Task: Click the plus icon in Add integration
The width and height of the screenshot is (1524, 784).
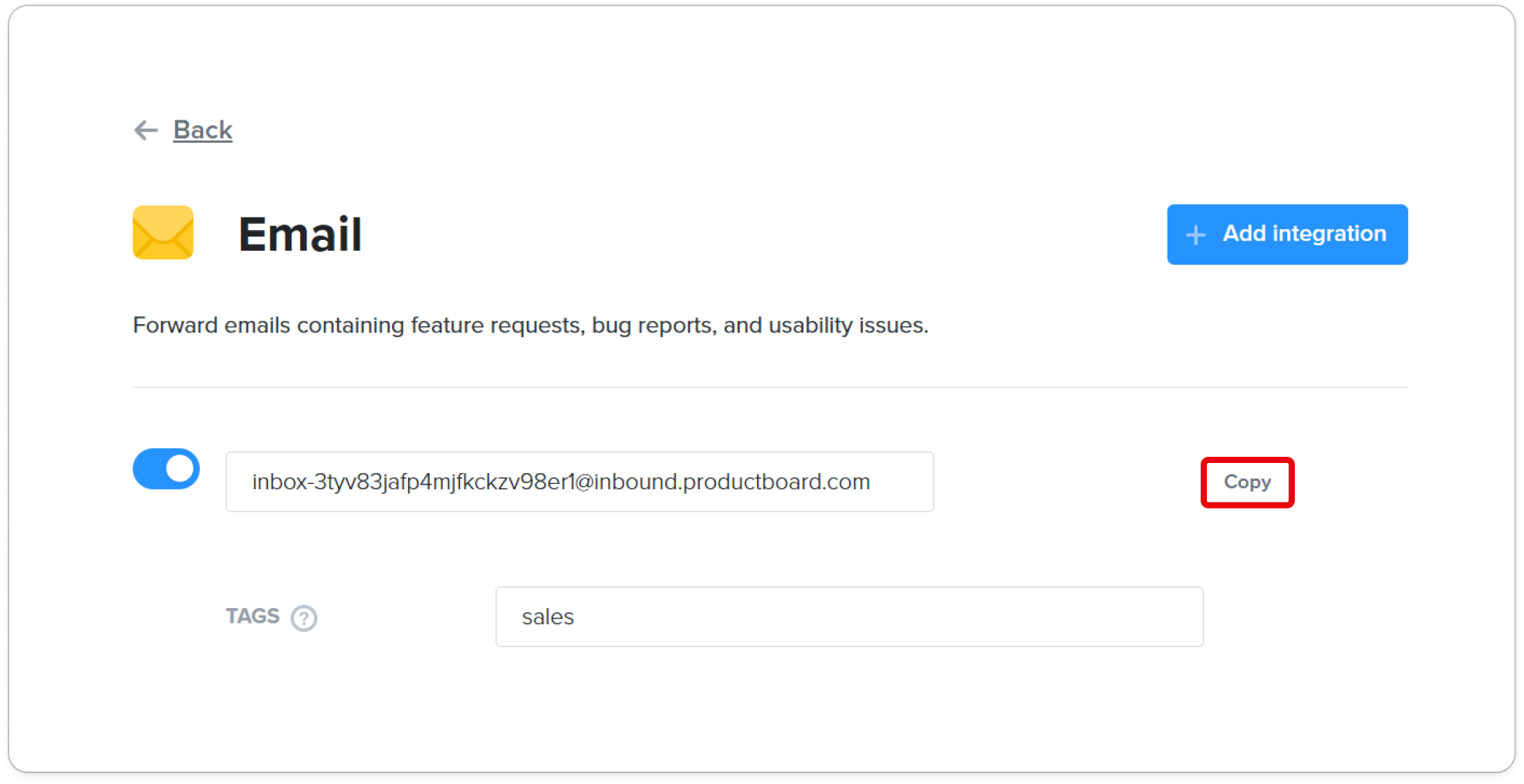Action: 1195,235
